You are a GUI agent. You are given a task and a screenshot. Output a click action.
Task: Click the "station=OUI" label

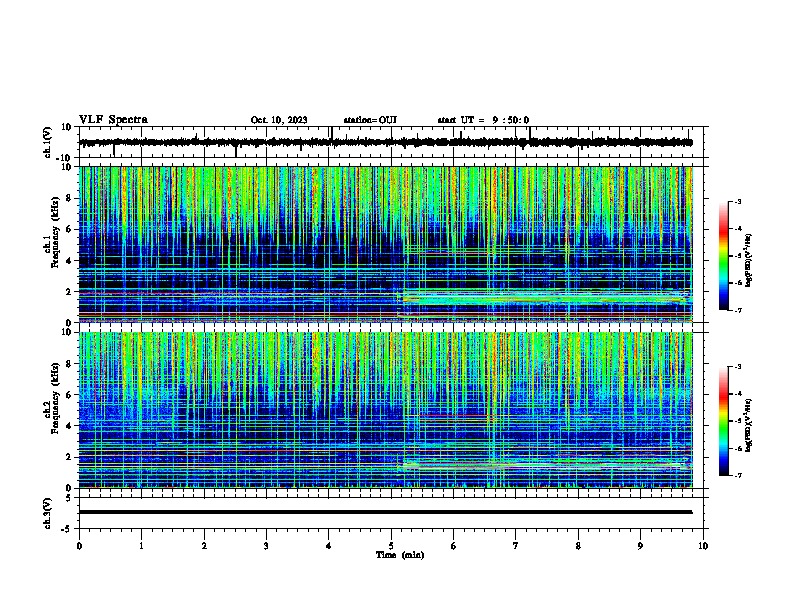tap(370, 120)
